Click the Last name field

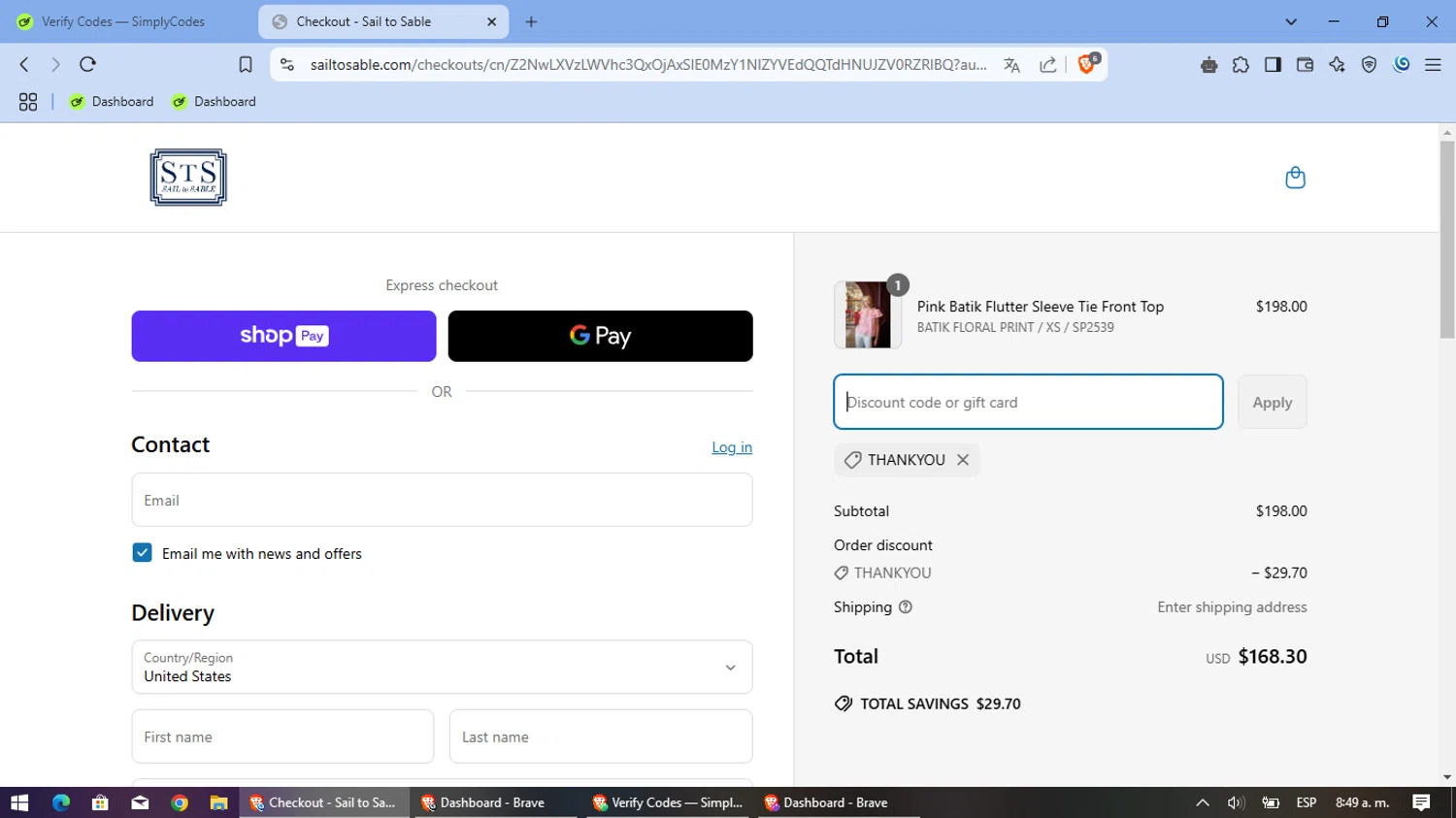coord(601,736)
